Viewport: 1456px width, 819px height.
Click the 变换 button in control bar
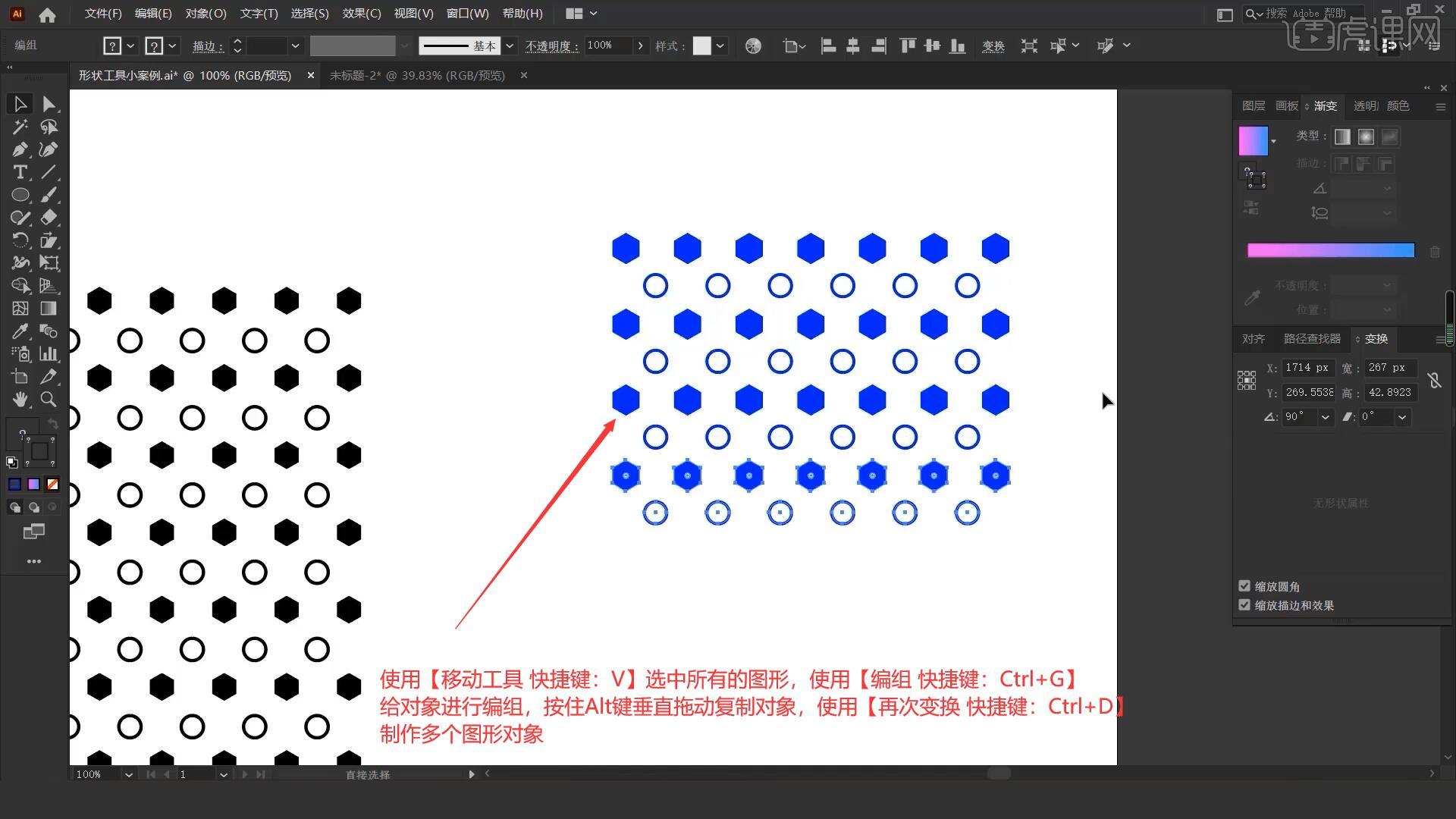click(993, 46)
